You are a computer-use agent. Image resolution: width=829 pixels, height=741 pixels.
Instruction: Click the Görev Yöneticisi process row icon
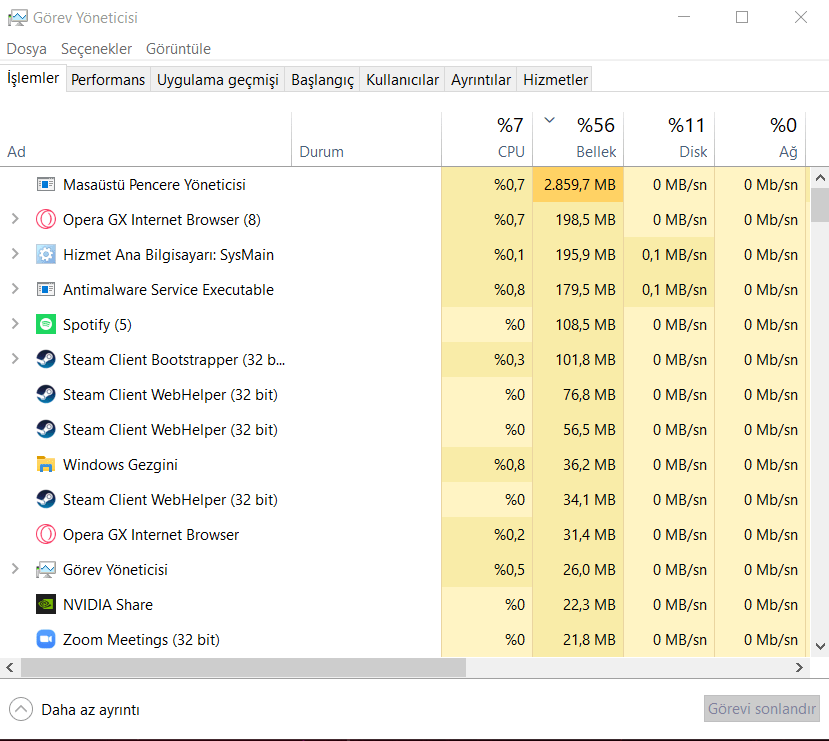(x=46, y=570)
